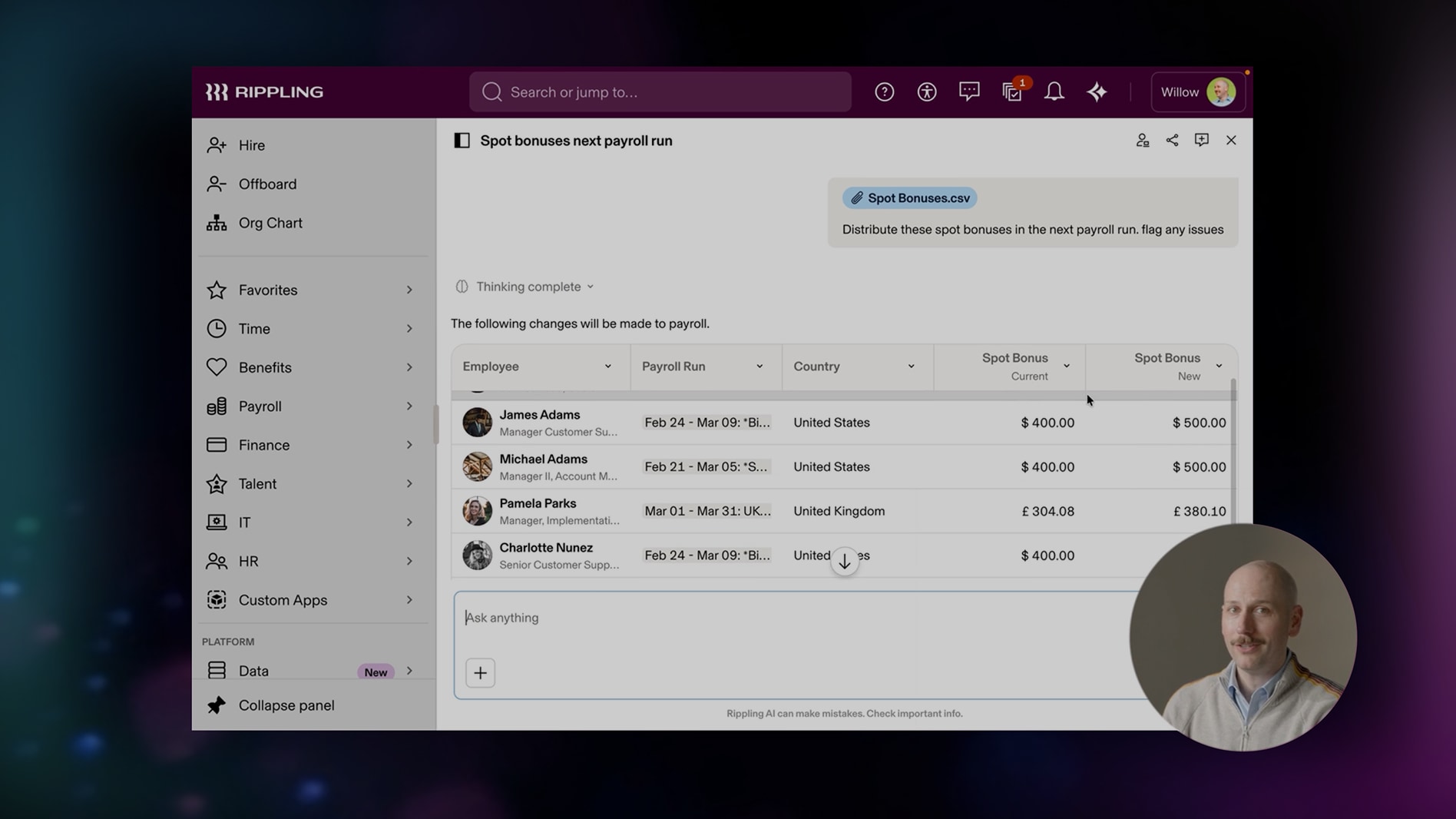Viewport: 1456px width, 819px height.
Task: Open the tasks icon with red badge
Action: click(x=1012, y=92)
